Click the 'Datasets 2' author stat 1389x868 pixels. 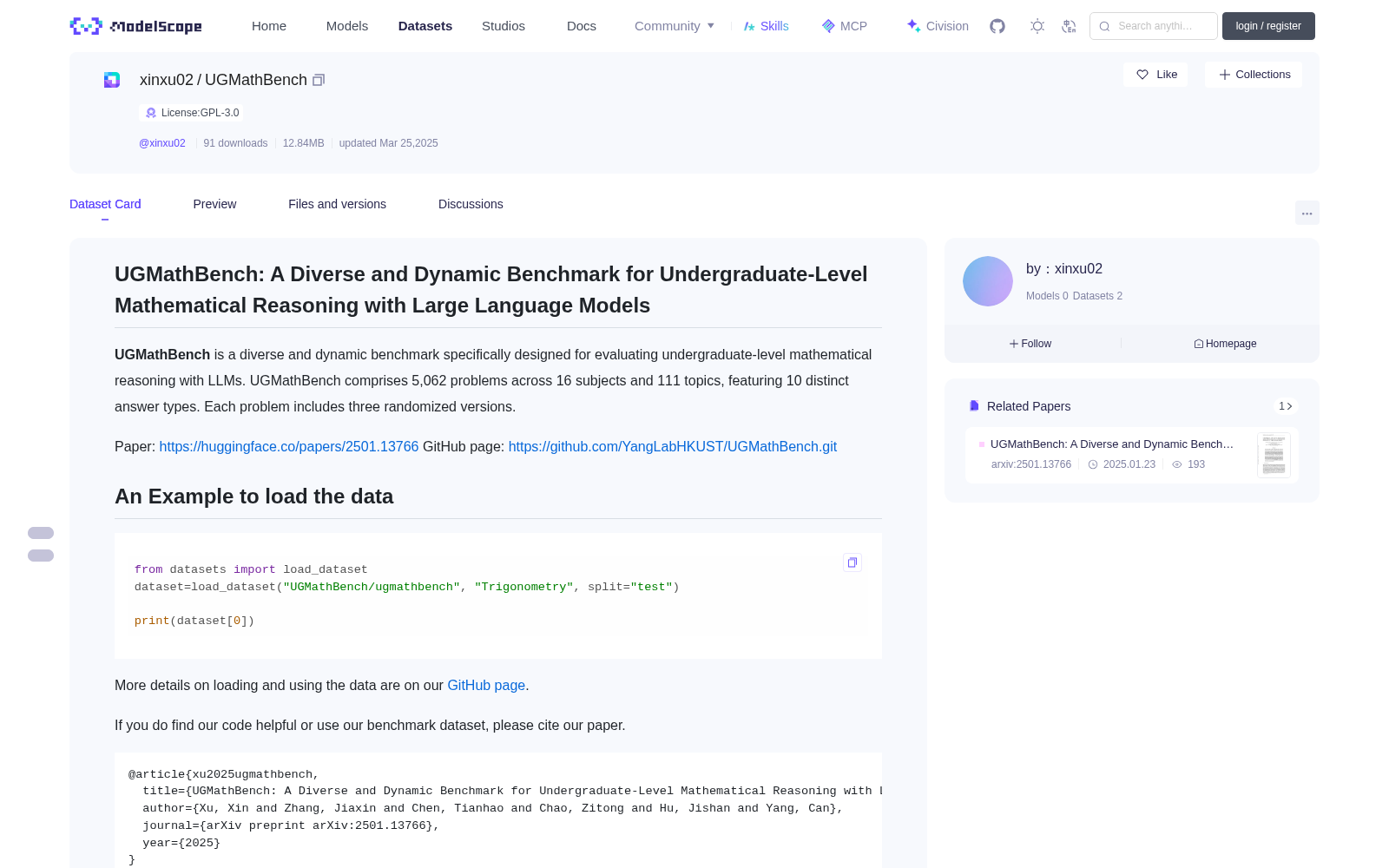pos(1097,296)
